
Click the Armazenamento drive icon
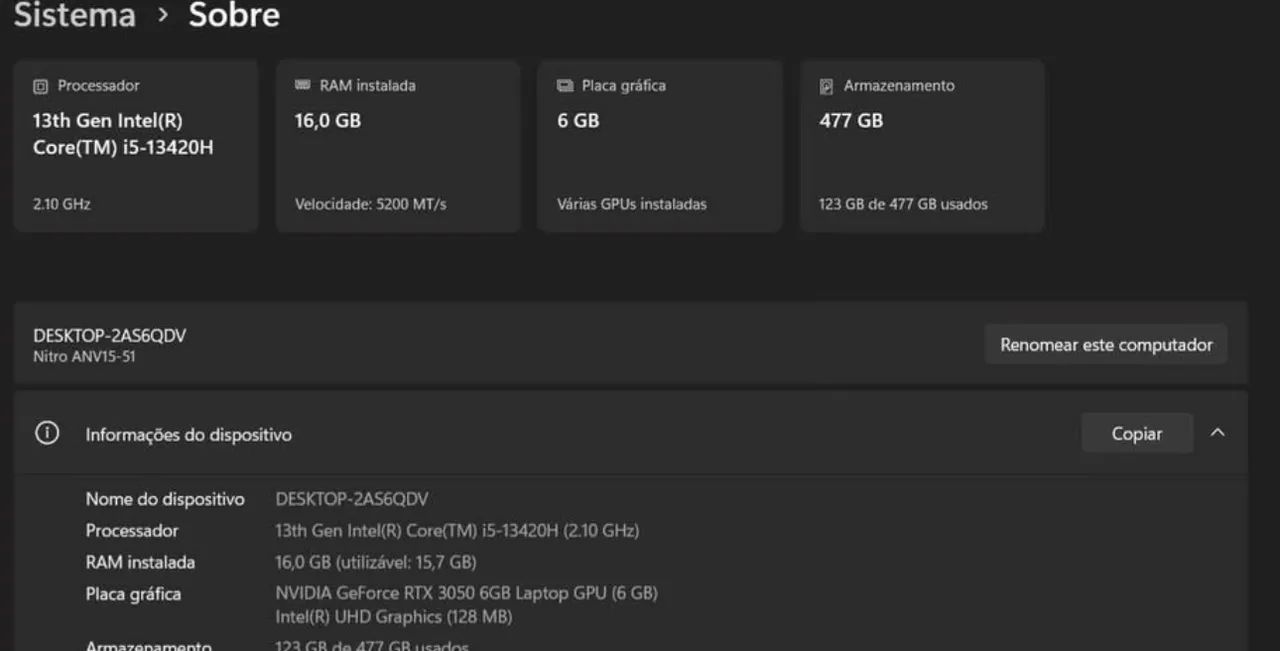click(826, 86)
